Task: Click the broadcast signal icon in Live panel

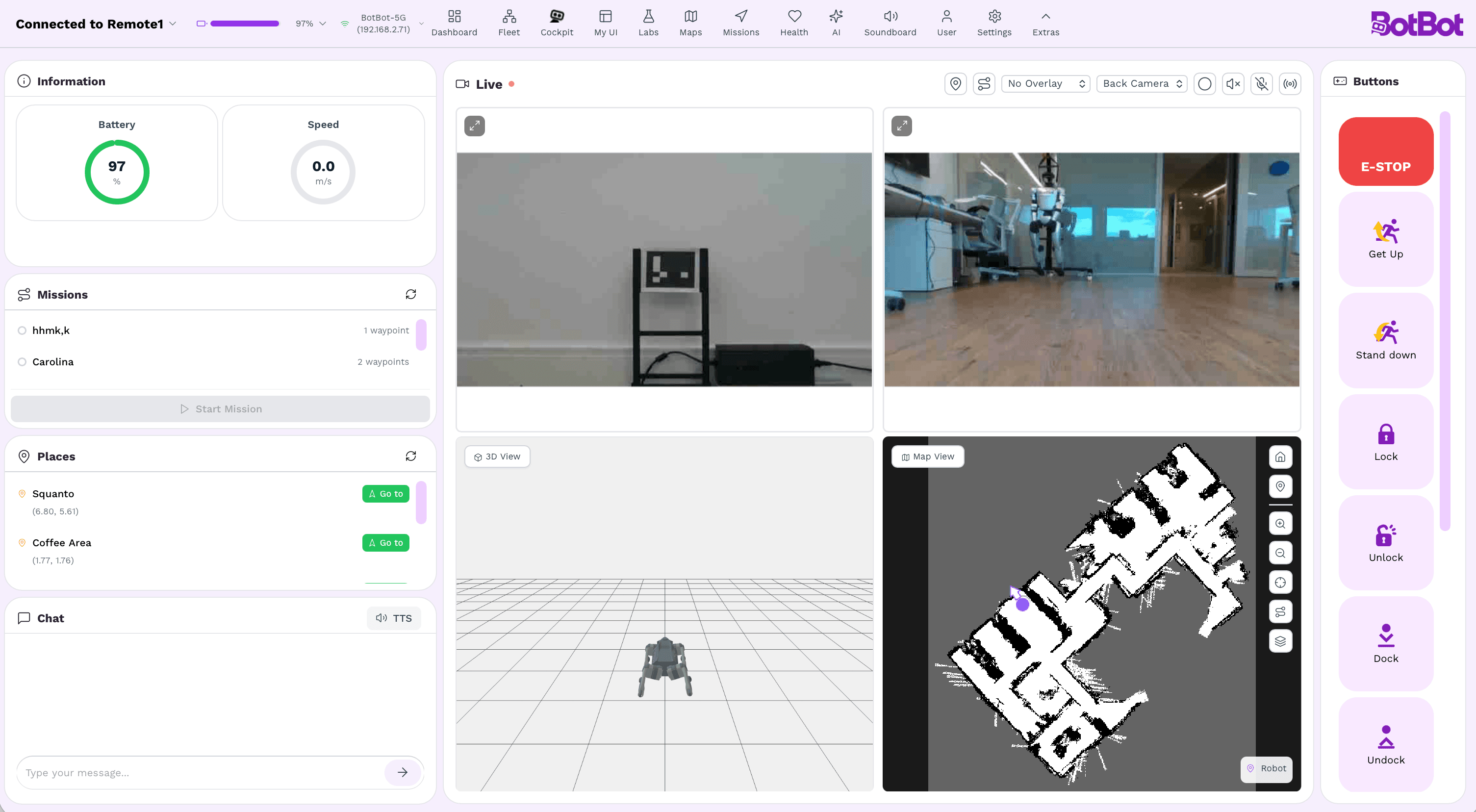Action: point(1290,84)
